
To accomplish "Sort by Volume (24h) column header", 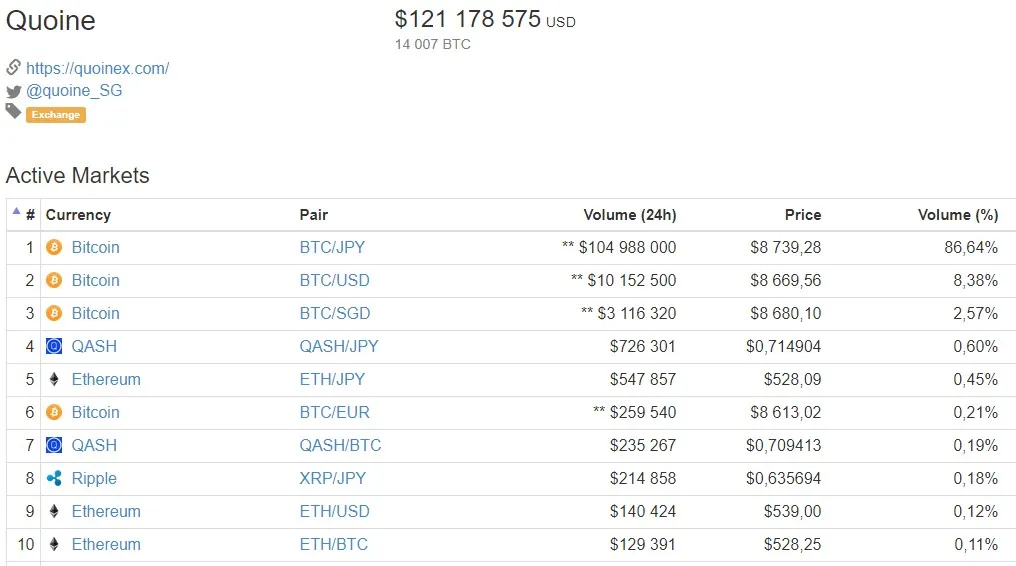I will point(630,215).
